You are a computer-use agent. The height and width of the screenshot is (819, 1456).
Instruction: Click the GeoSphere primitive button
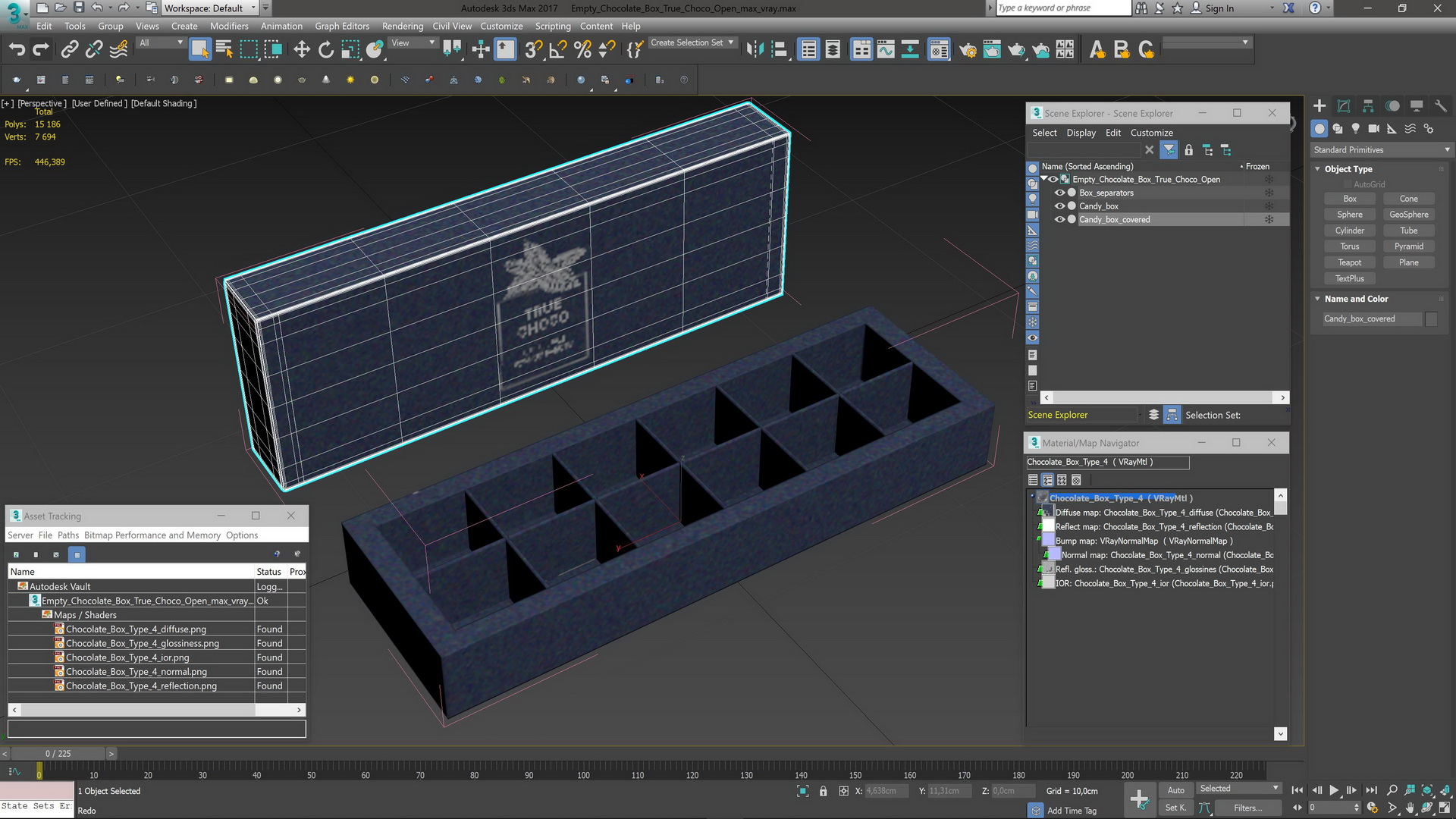click(1409, 215)
